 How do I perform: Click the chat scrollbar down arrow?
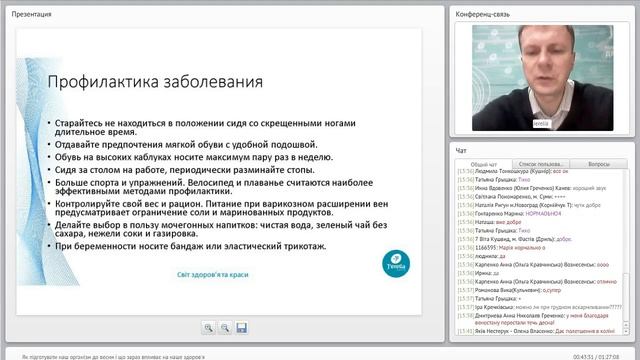tap(626, 331)
